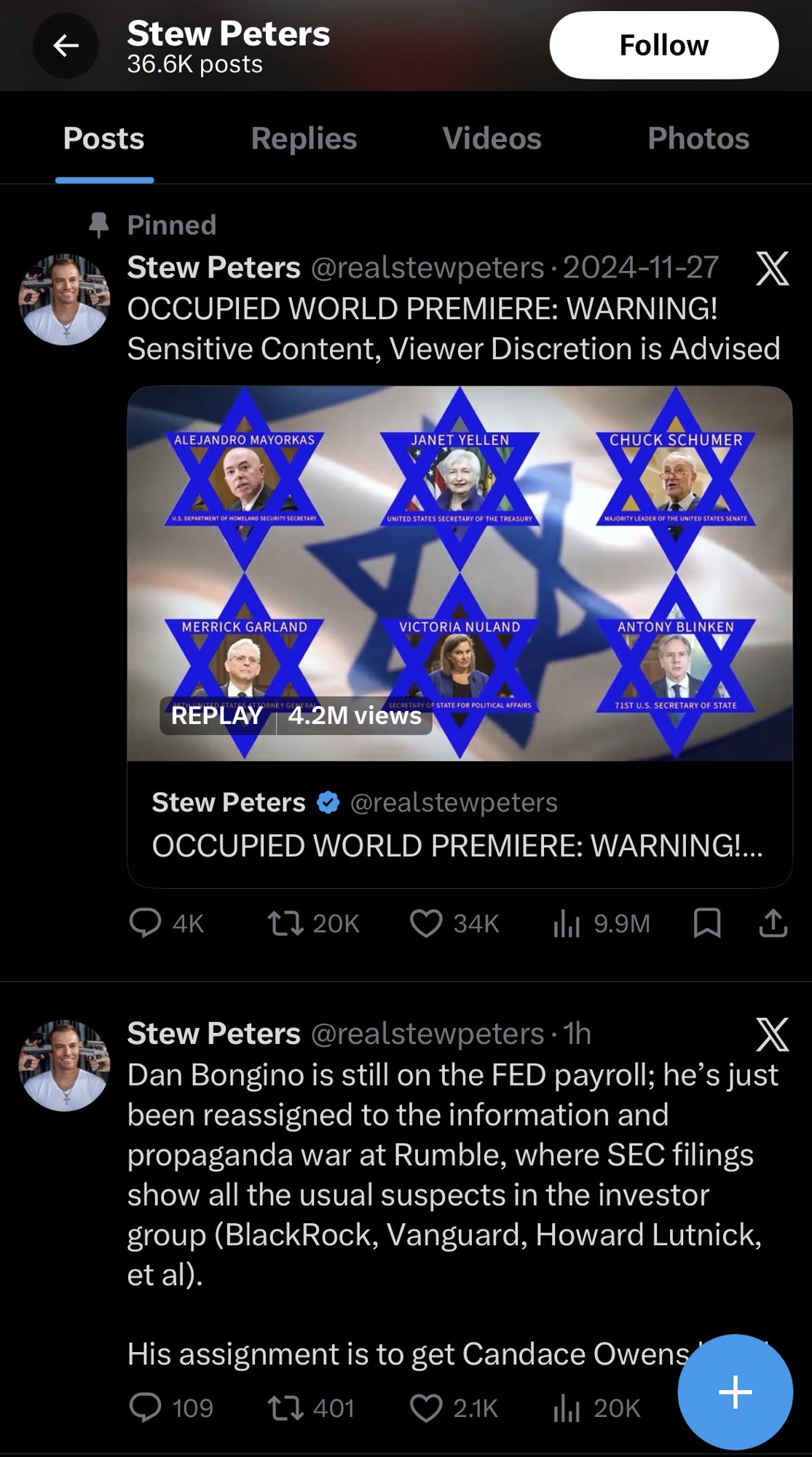Switch to the Replies tab
Screen dimensions: 812x1457
tap(304, 138)
